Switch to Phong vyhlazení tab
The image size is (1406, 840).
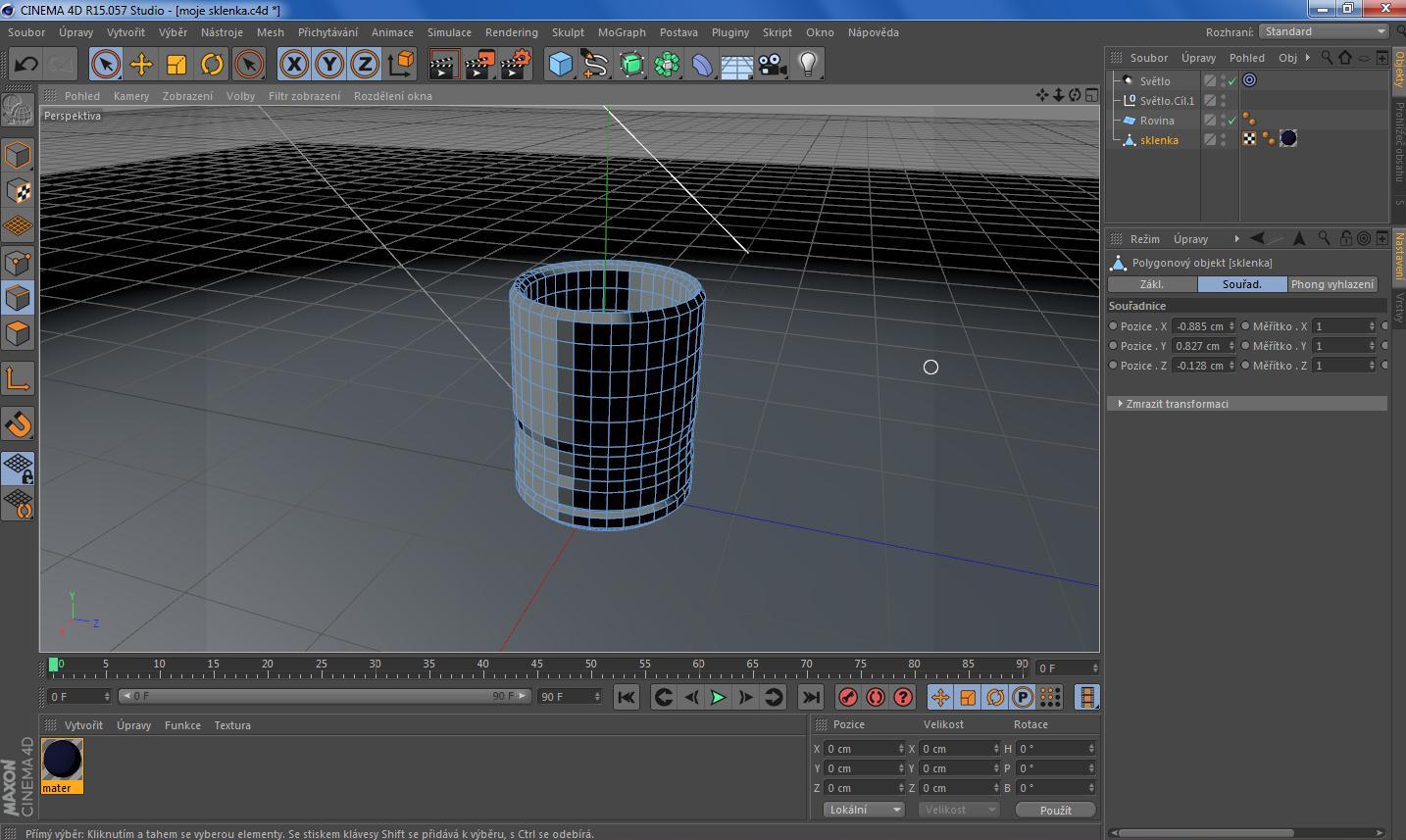[x=1331, y=284]
